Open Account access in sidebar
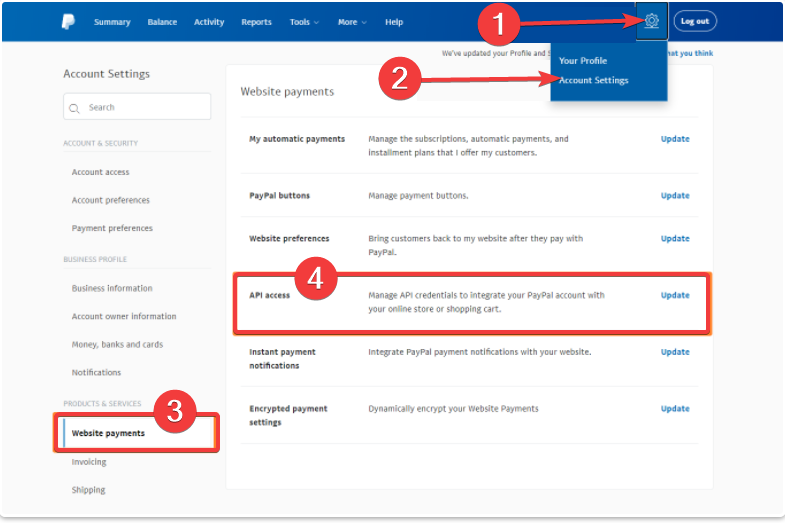The image size is (785, 523). tap(100, 172)
